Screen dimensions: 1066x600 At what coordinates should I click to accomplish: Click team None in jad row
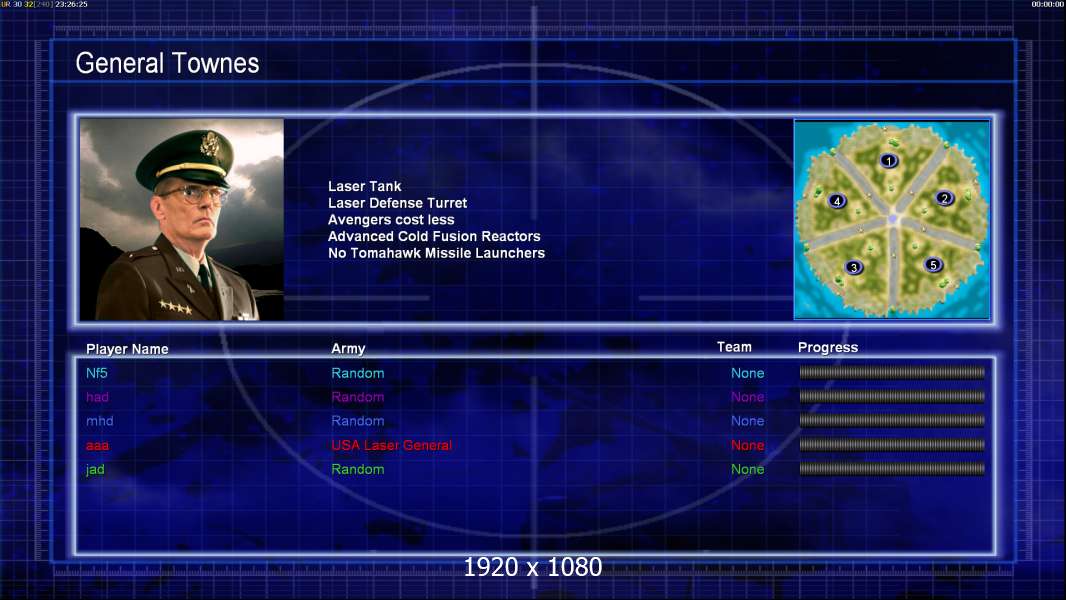point(747,469)
